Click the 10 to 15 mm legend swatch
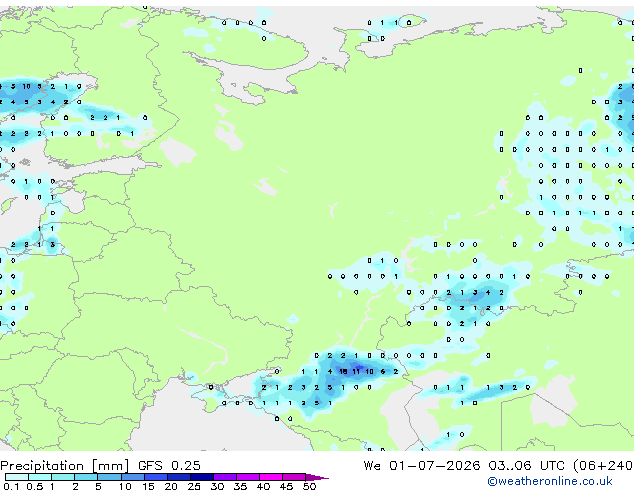Viewport: 634px width, 490px height. tap(132, 477)
